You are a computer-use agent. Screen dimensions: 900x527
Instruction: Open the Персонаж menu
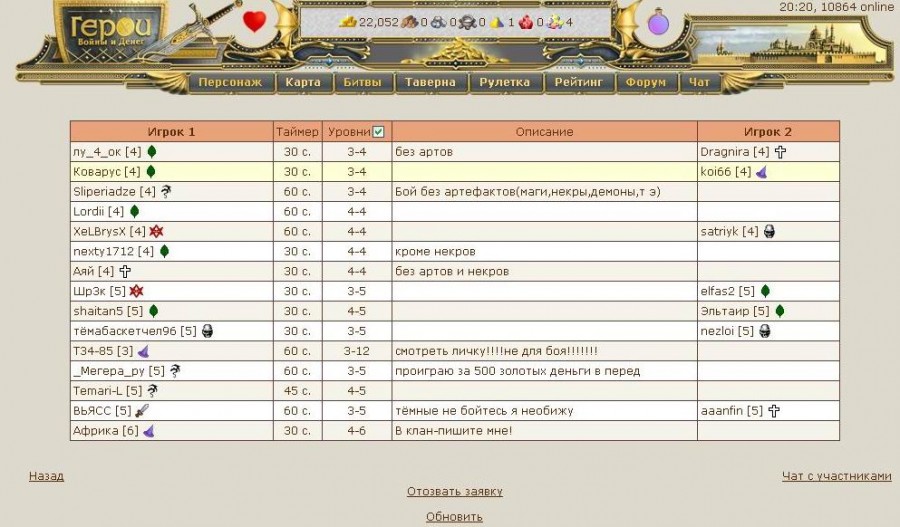[x=230, y=83]
